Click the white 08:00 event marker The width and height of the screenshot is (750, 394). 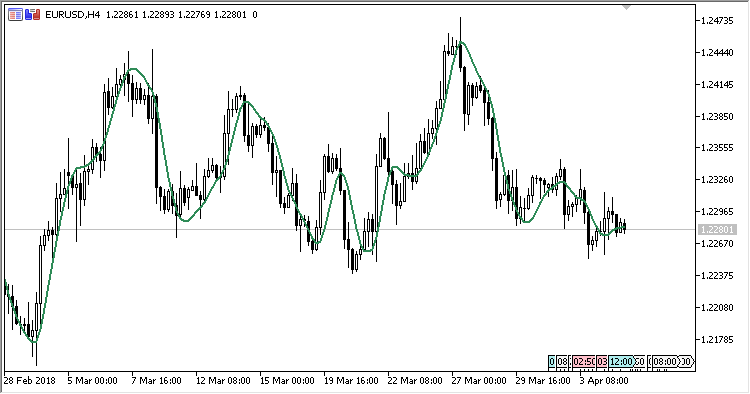coord(665,361)
